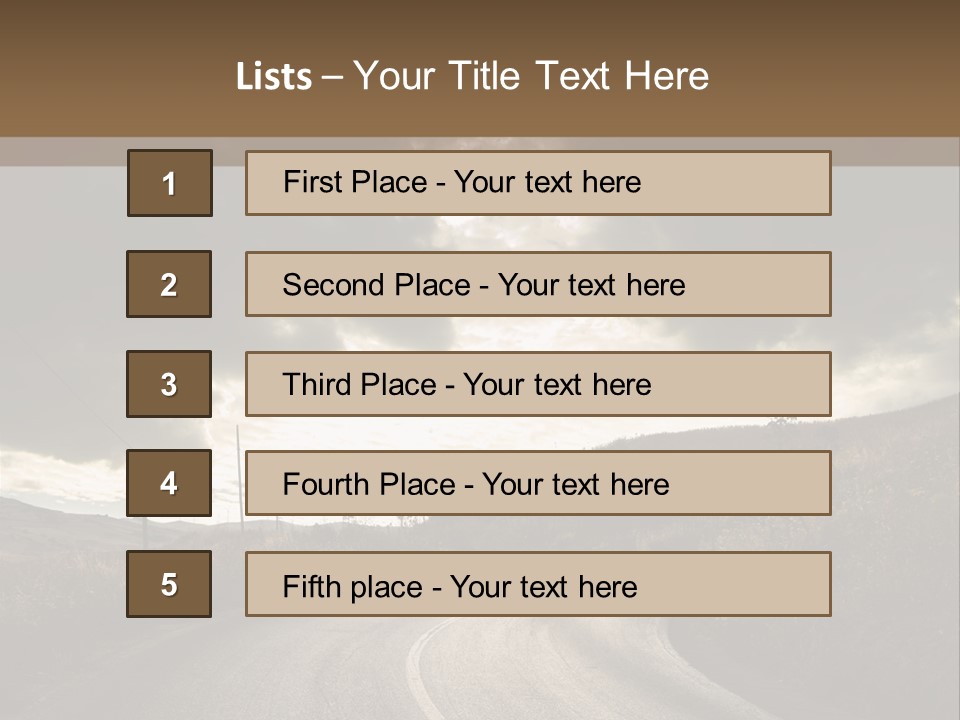Select the number 4 square

pos(169,483)
